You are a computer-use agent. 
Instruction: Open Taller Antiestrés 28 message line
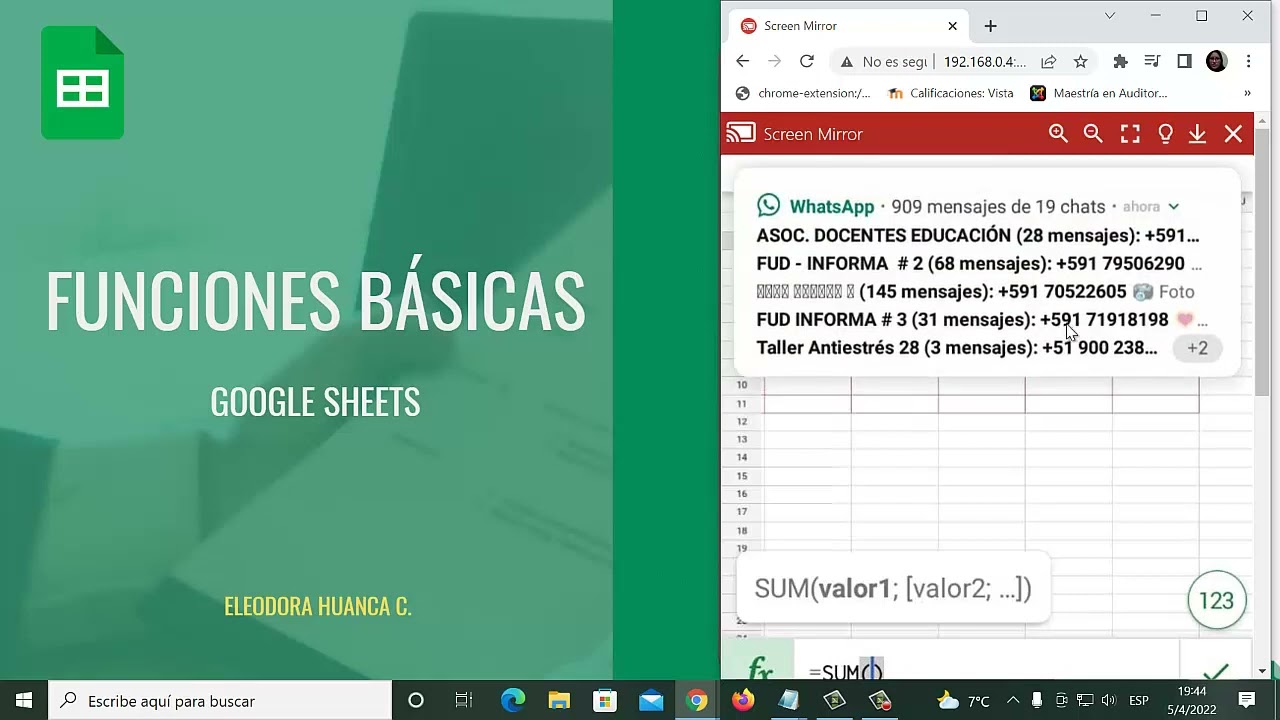pyautogui.click(x=957, y=348)
